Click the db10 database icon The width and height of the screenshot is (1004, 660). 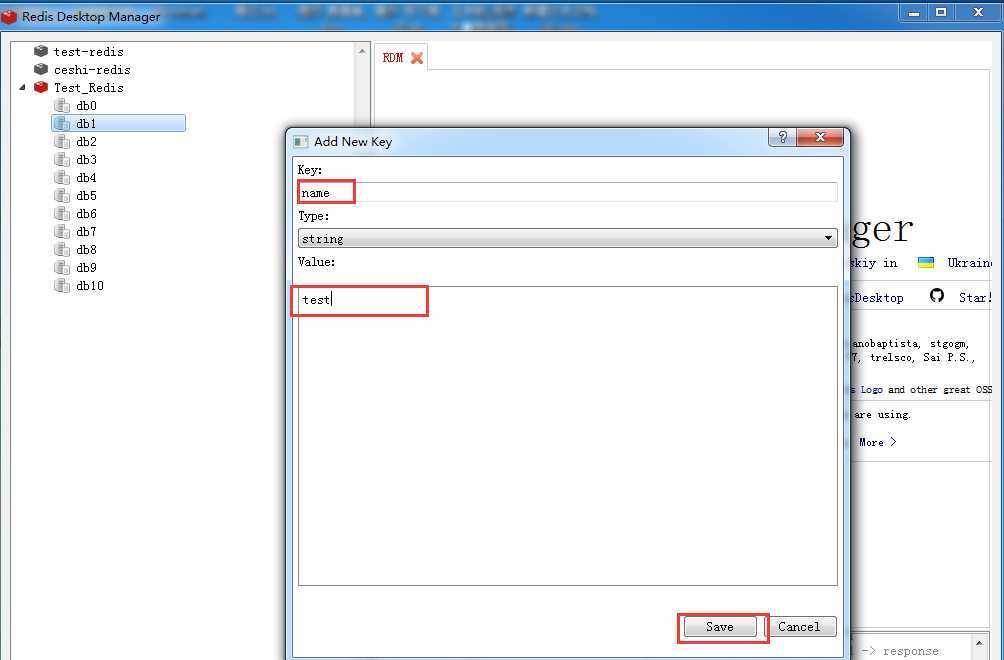tap(62, 286)
